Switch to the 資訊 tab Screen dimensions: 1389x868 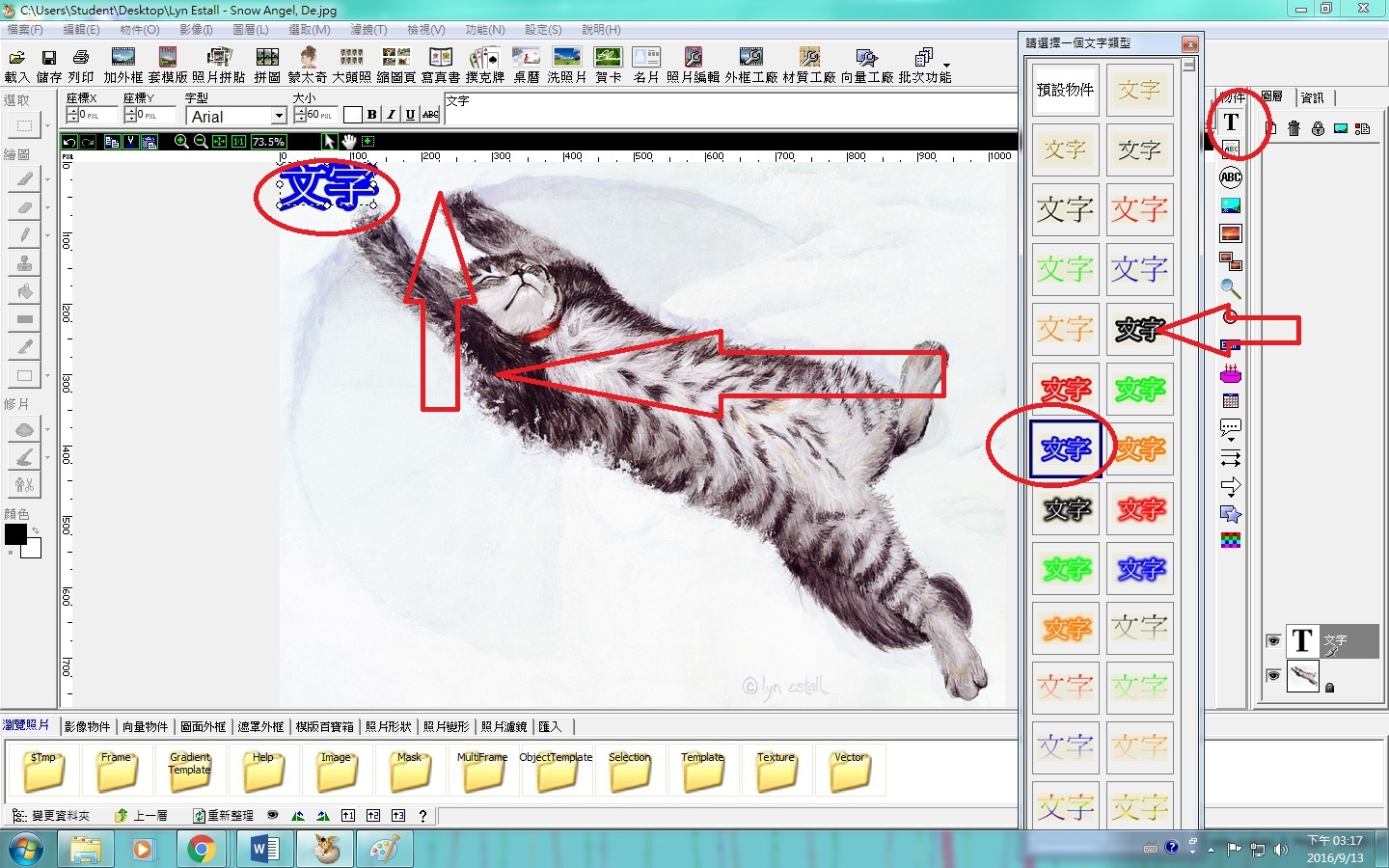(x=1313, y=97)
